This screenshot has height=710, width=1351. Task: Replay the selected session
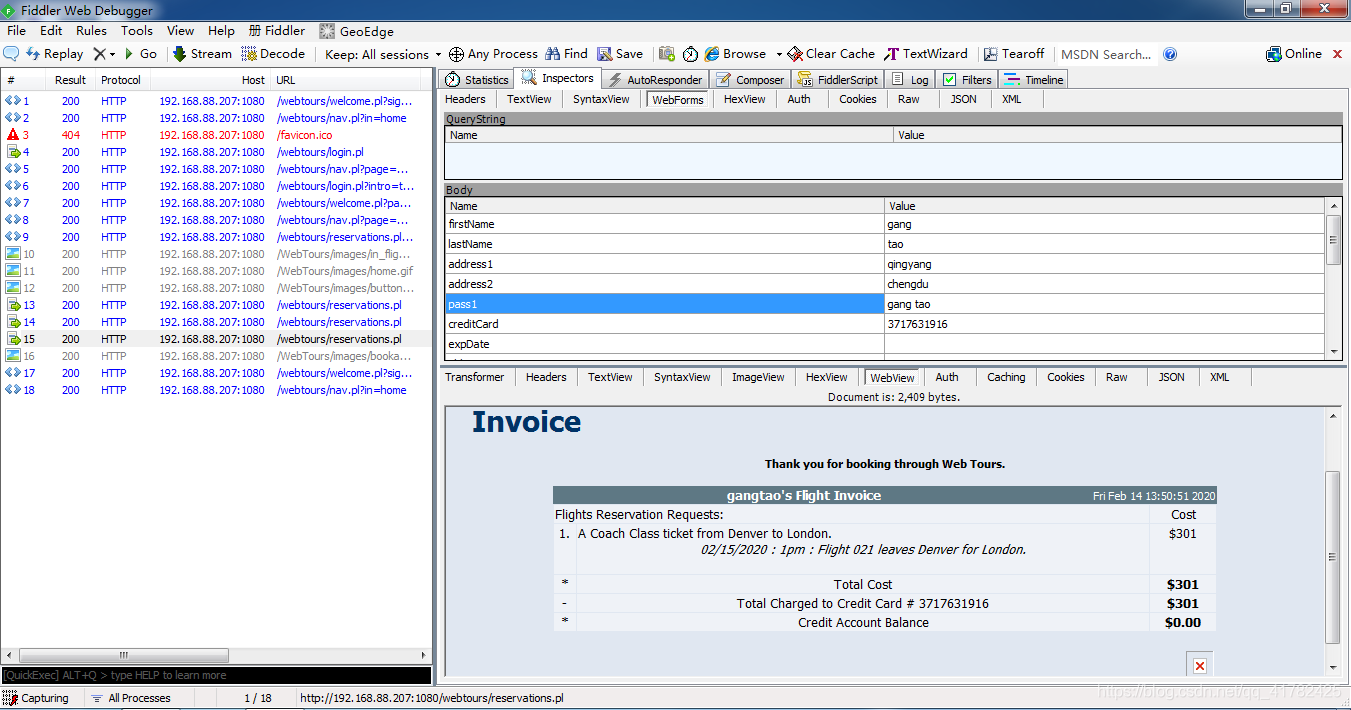(54, 54)
